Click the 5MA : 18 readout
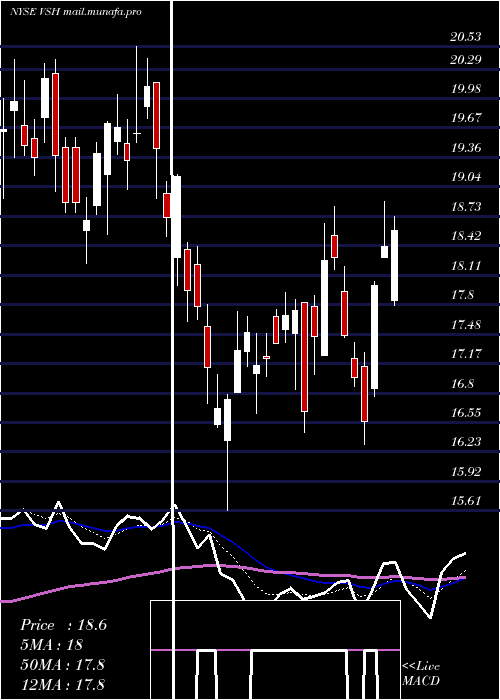 point(52,645)
